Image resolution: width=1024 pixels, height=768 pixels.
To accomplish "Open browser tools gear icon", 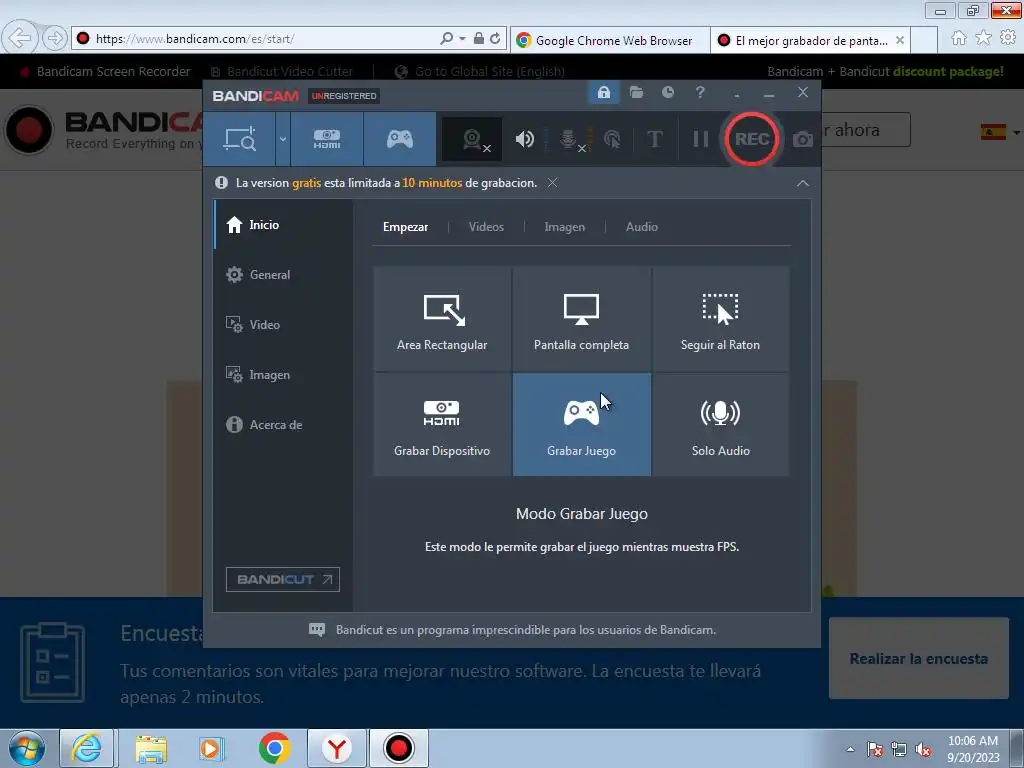I will coord(1008,38).
